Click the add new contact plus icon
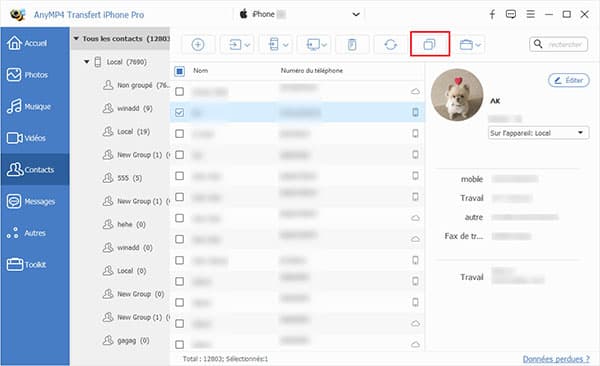600x366 pixels. tap(198, 45)
